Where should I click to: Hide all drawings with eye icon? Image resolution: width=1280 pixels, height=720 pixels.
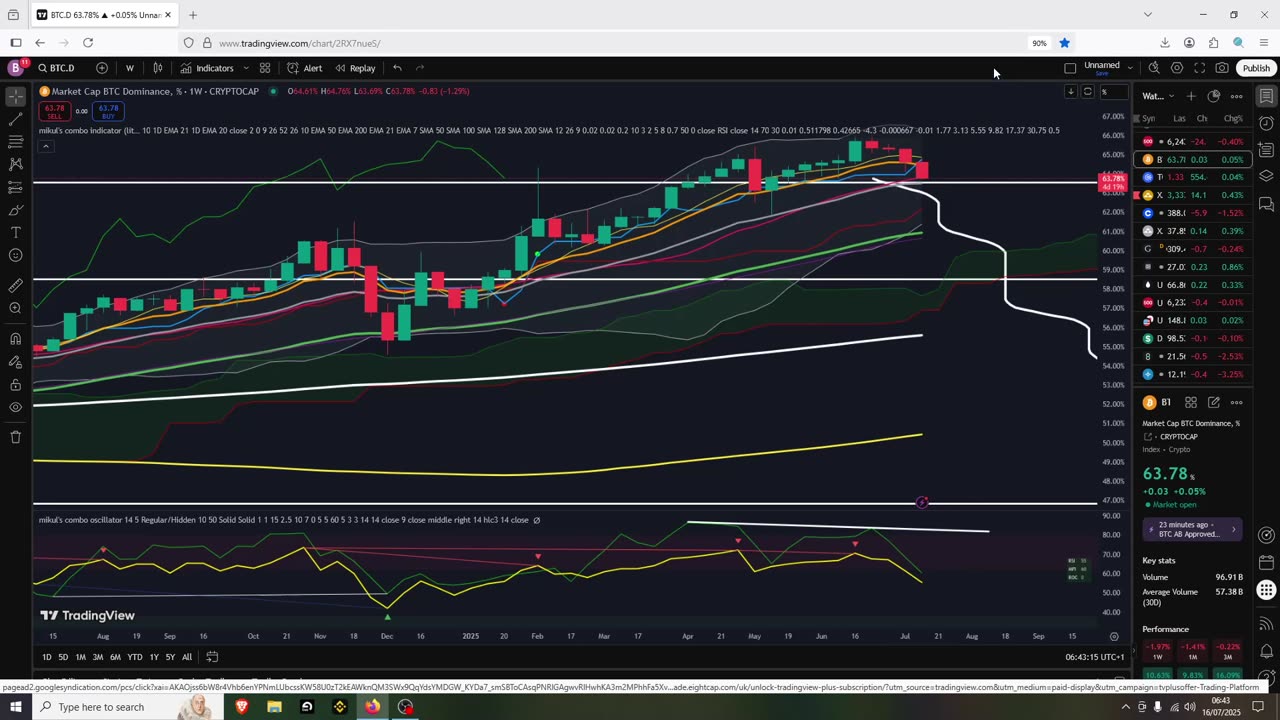pos(15,407)
